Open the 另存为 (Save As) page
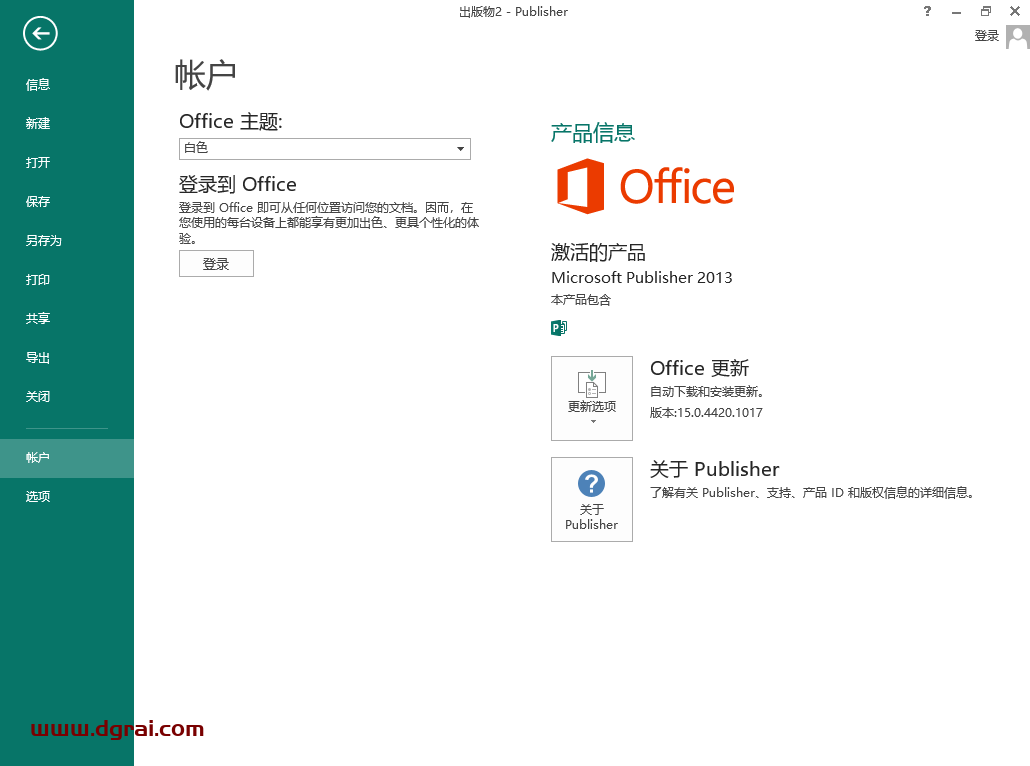The image size is (1030, 766). [x=43, y=240]
